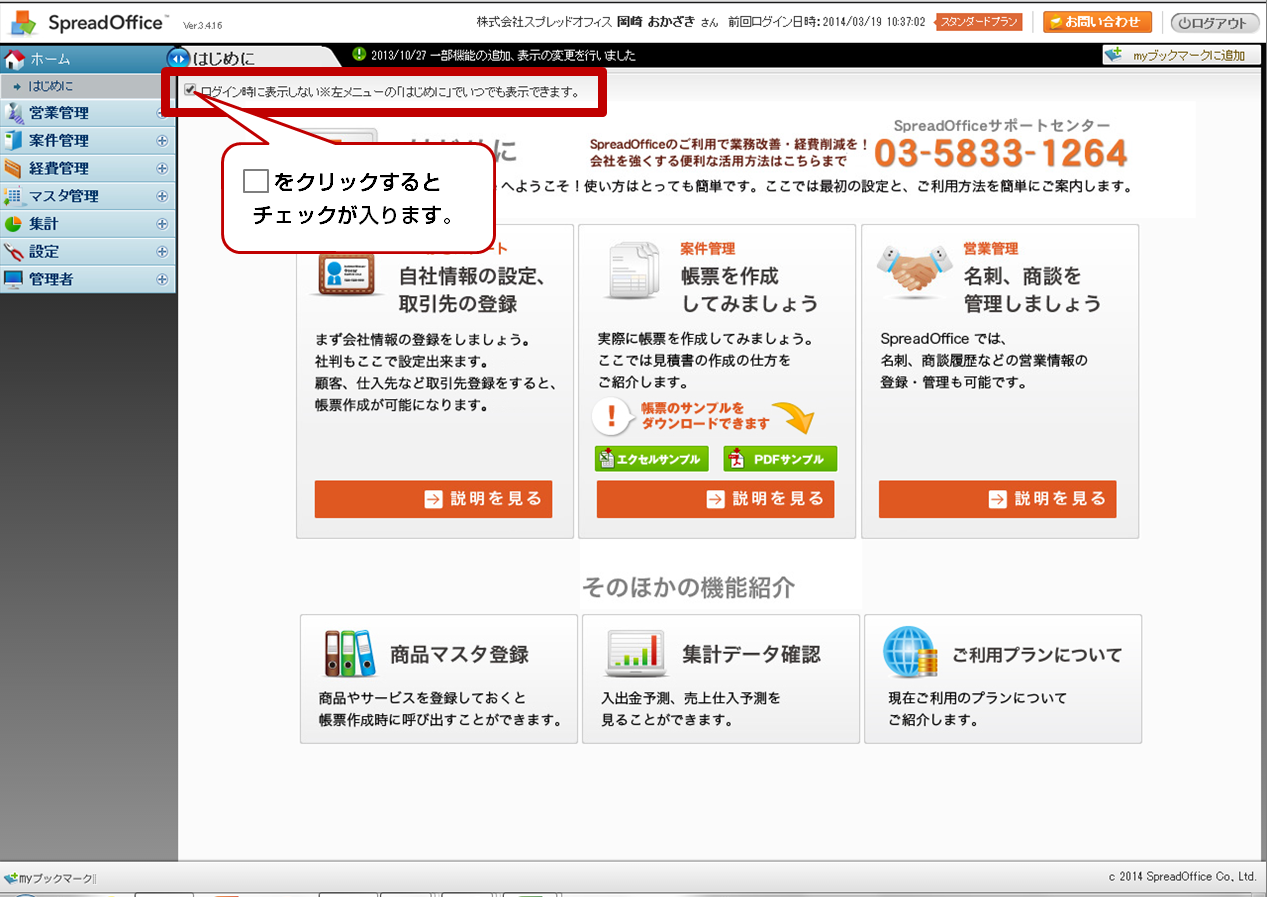Click the support phone number 03-5833-1264
The image size is (1269, 897).
(1001, 153)
